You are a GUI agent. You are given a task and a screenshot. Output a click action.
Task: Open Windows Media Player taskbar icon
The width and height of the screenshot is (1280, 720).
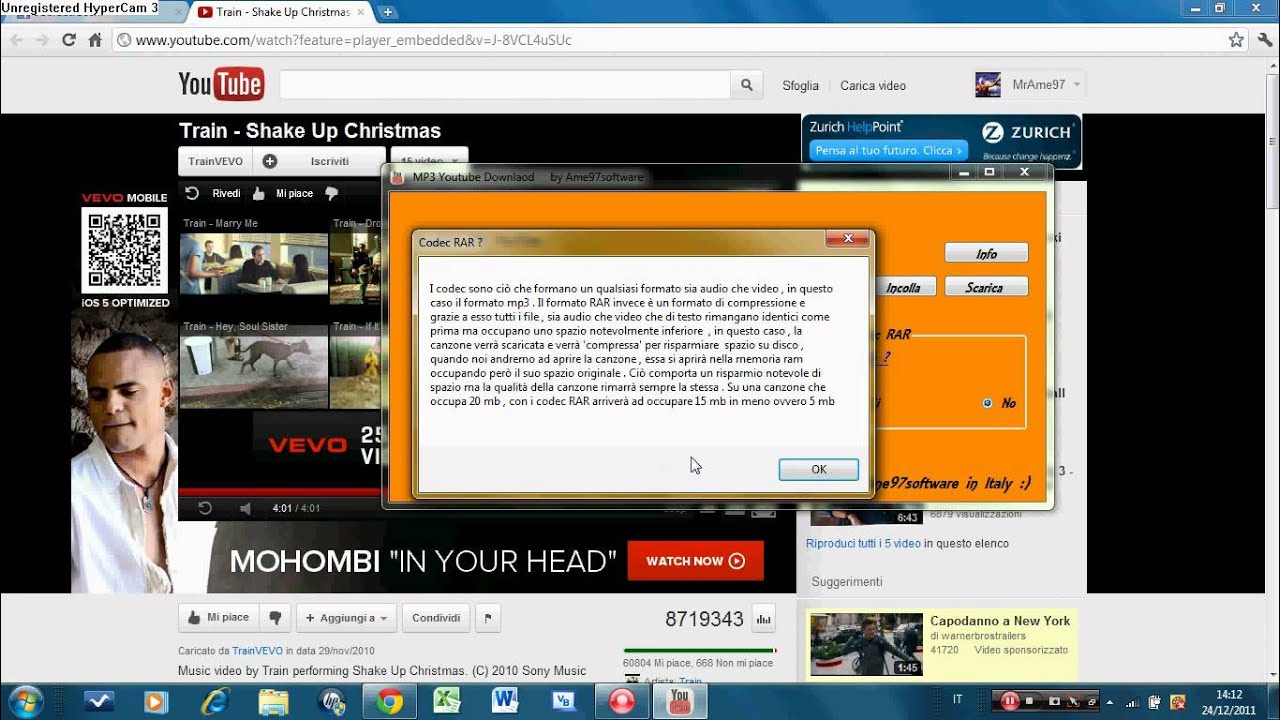(155, 702)
